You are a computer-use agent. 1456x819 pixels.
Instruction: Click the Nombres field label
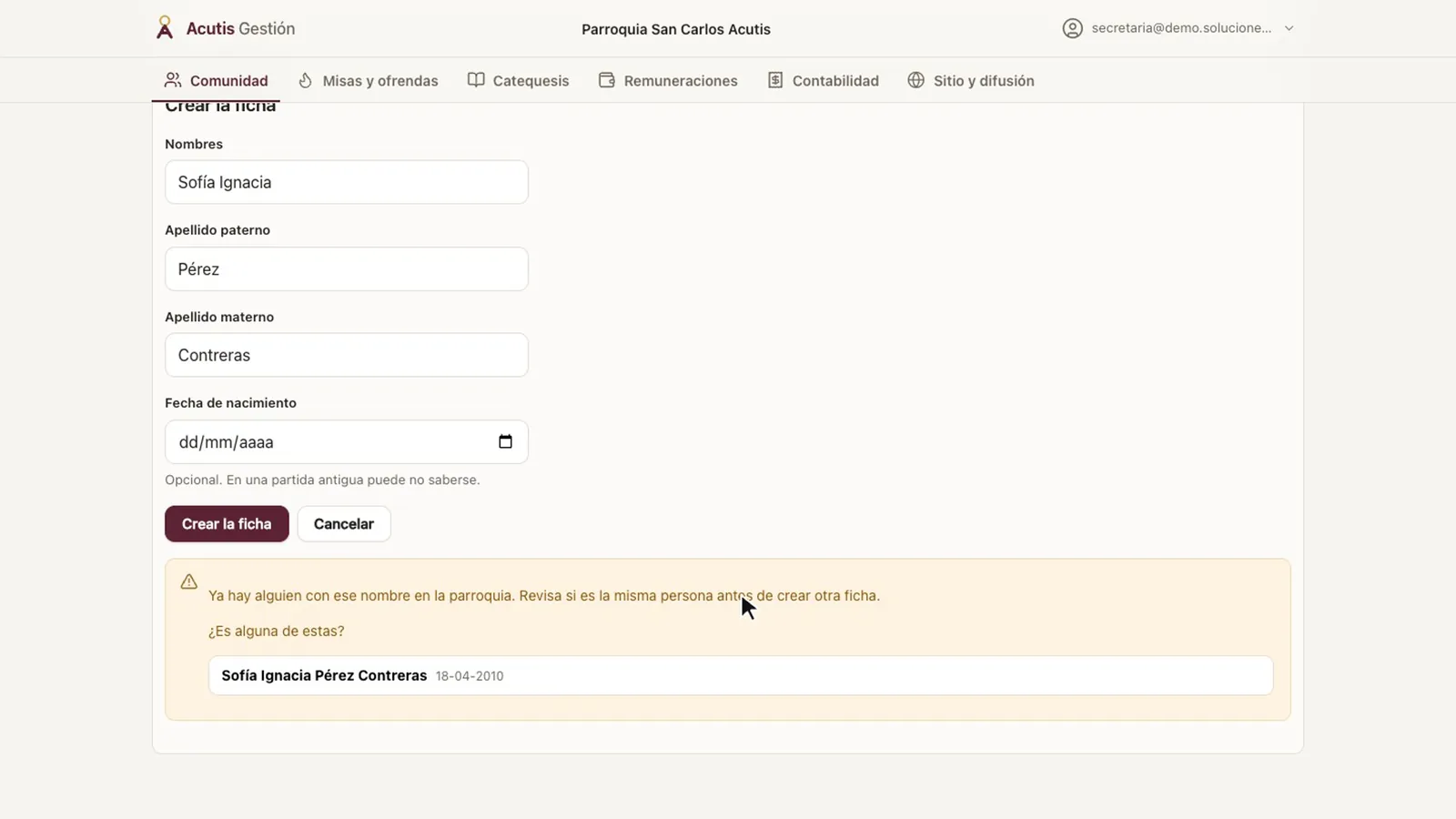pyautogui.click(x=194, y=144)
